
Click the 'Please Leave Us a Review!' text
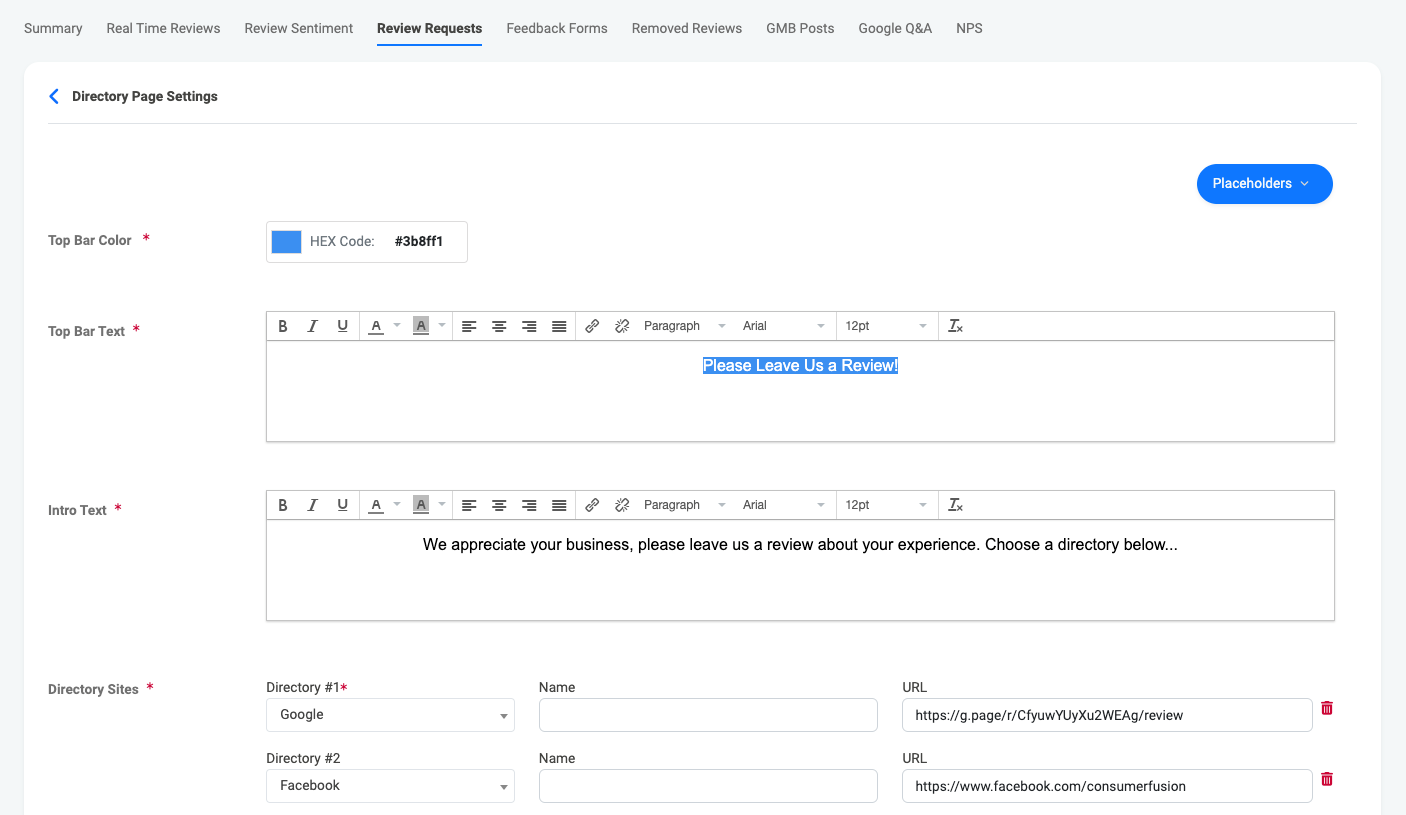800,366
